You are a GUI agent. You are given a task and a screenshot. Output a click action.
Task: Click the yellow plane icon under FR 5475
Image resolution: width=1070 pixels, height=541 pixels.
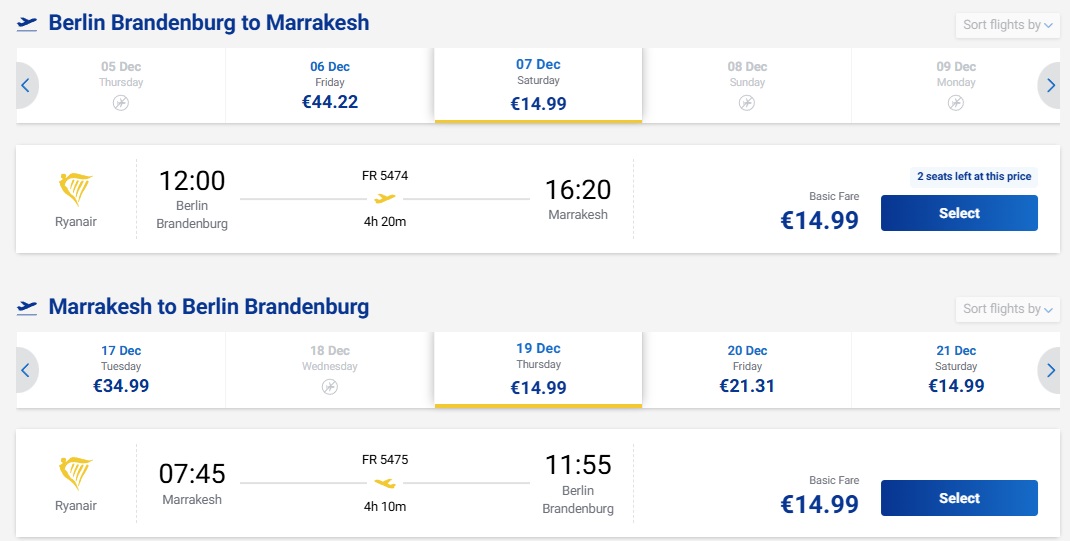click(385, 483)
